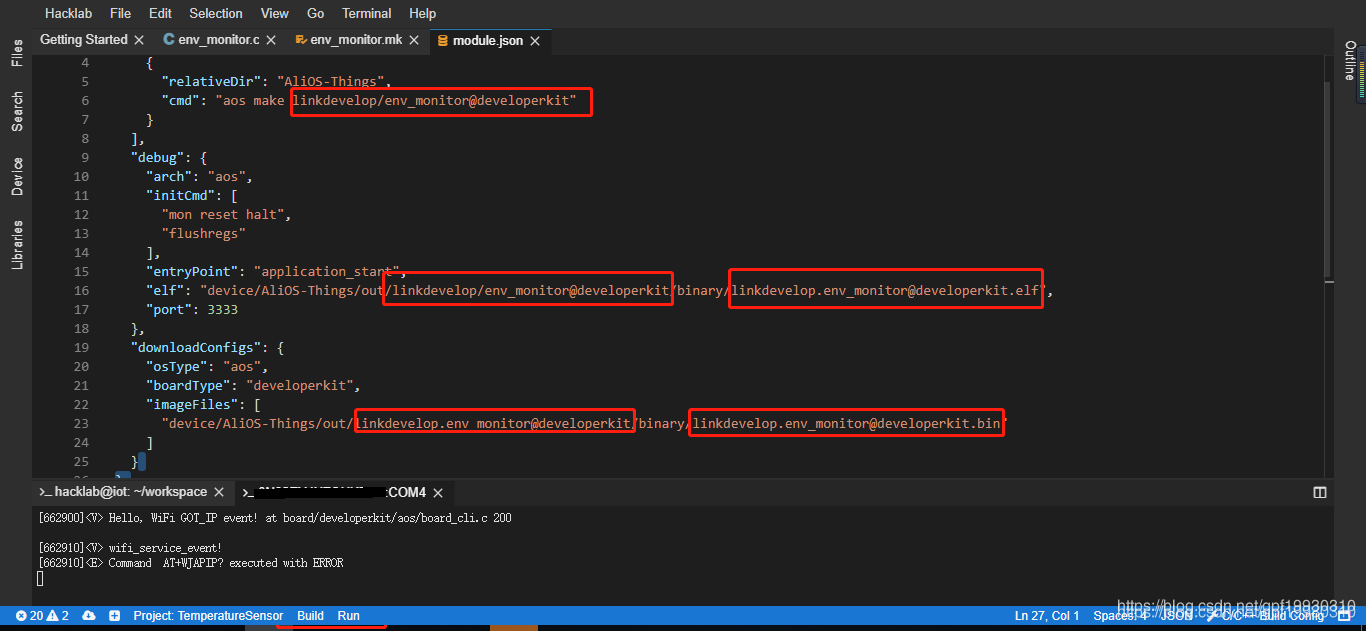This screenshot has height=631, width=1366.
Task: Close the COM4 terminal tab
Action: point(438,492)
